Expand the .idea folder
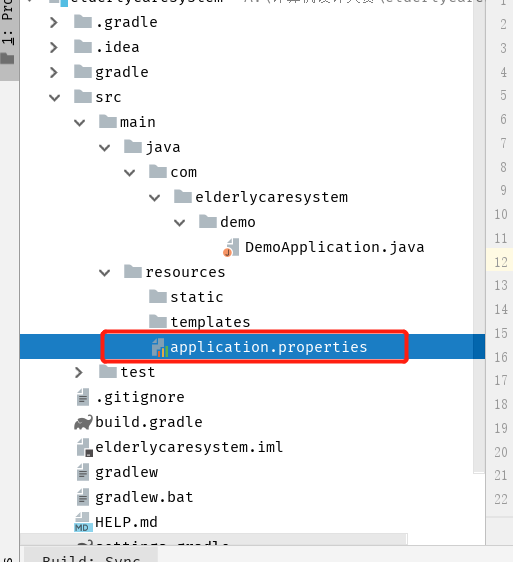Screen dimensions: 513x562 tap(54, 47)
